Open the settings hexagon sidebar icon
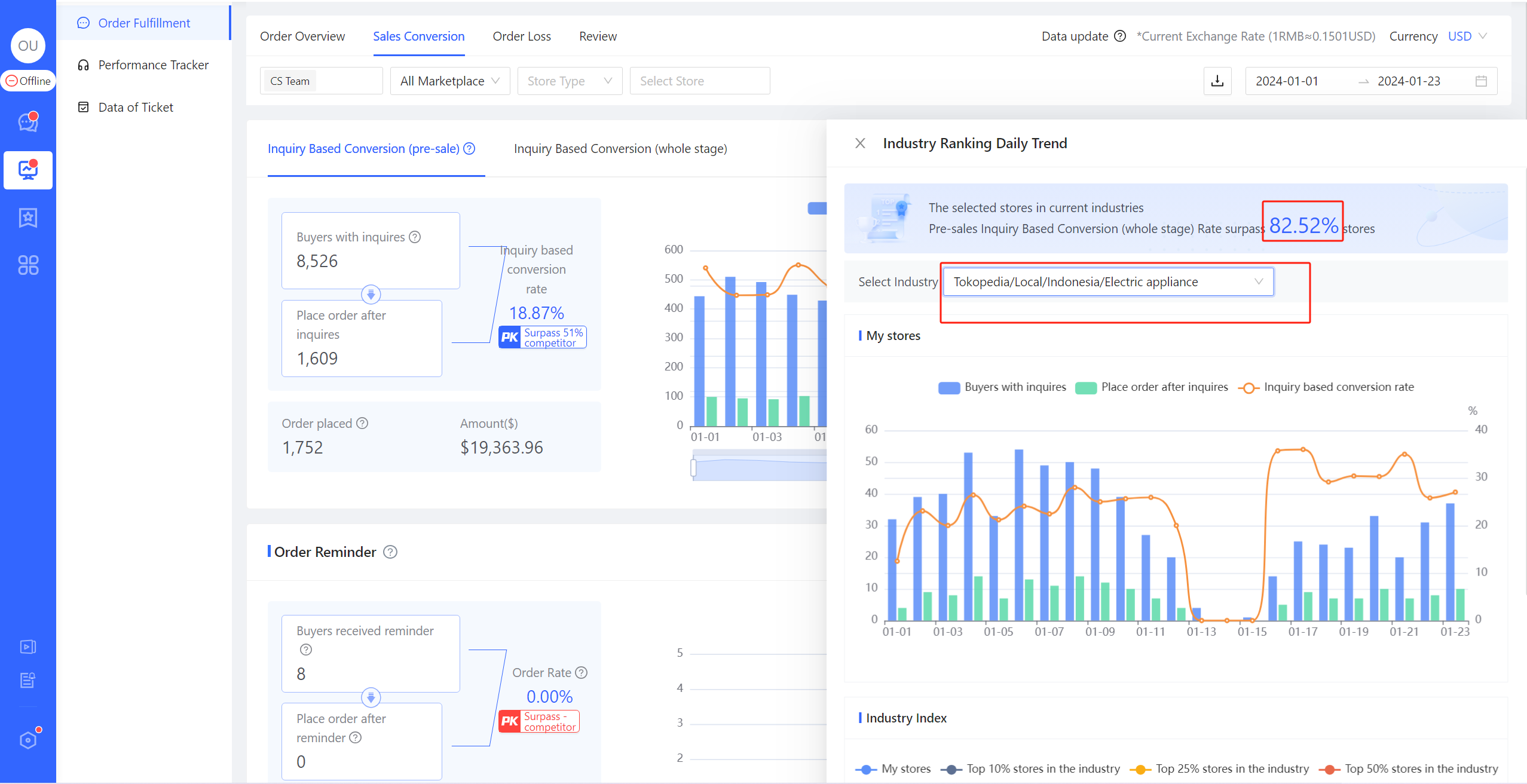The image size is (1527, 784). [28, 740]
